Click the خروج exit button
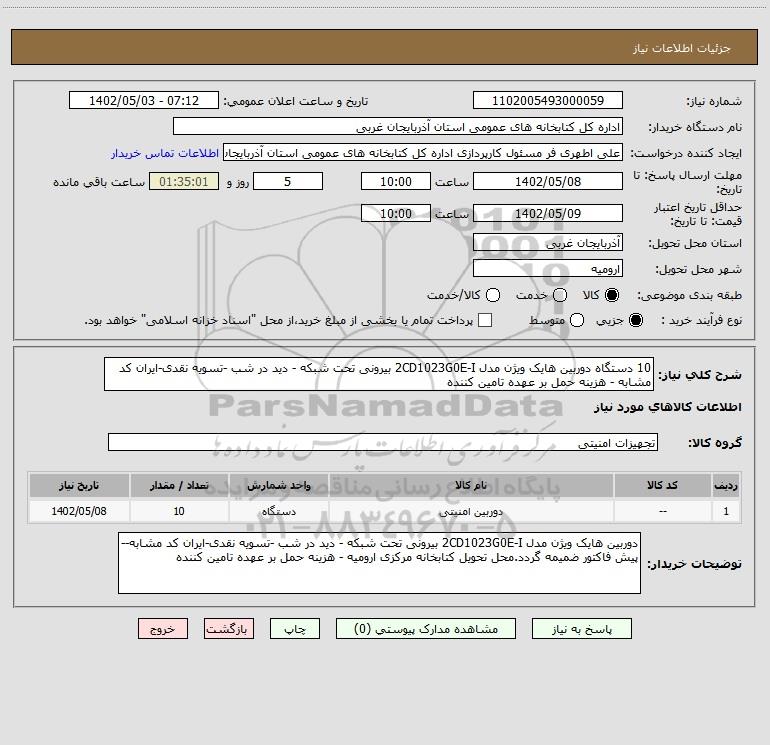This screenshot has width=770, height=745. tap(163, 629)
